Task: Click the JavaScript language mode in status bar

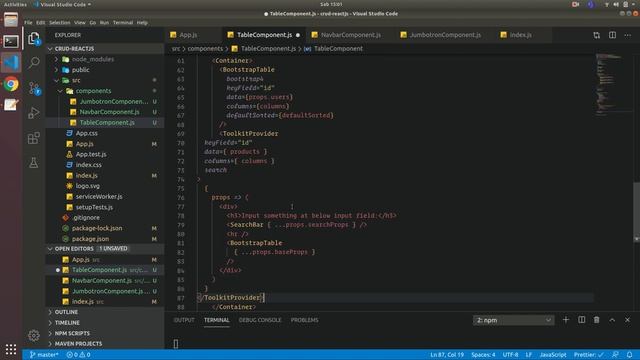Action: coord(553,355)
